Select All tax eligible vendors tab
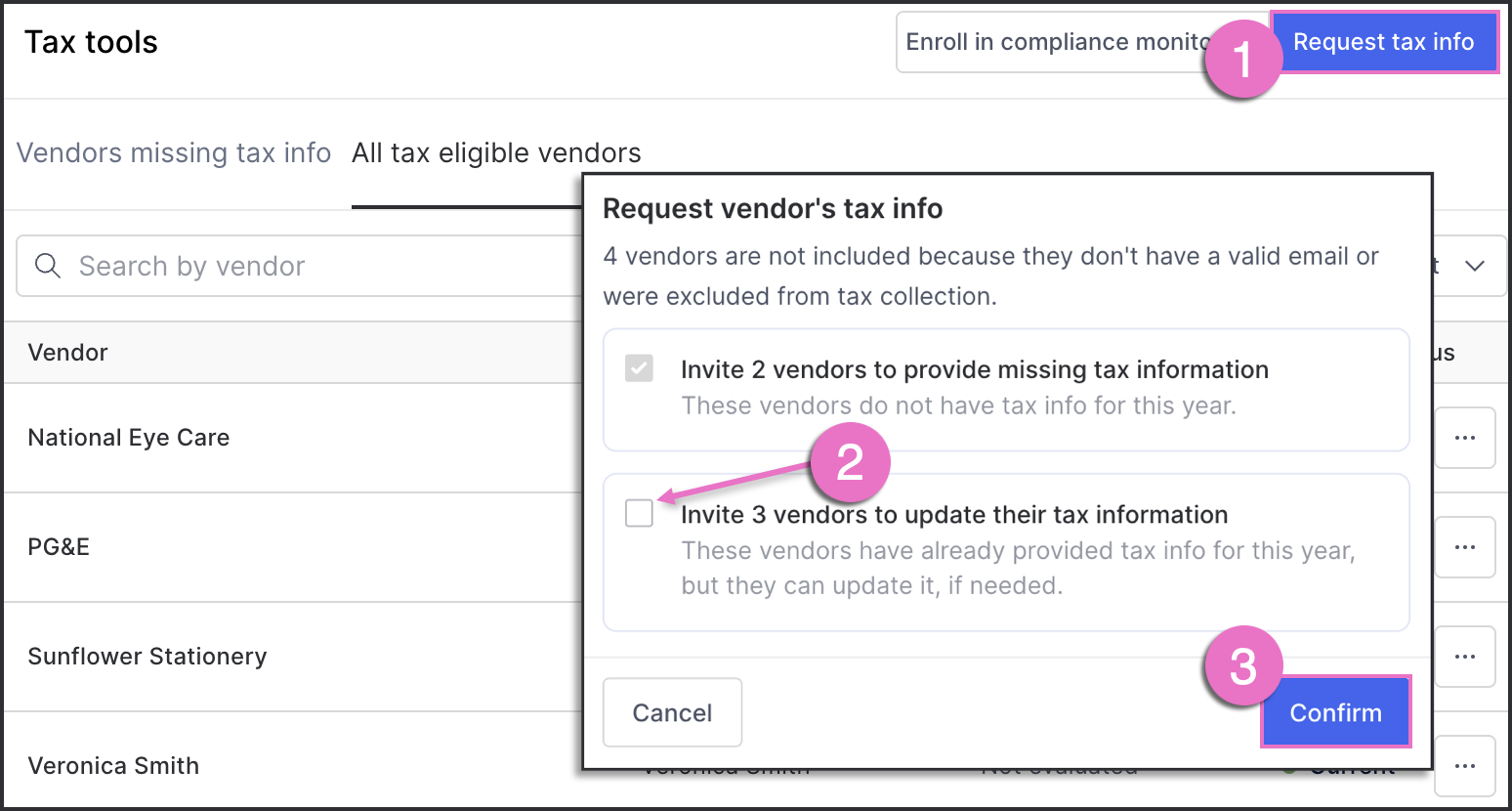Screen dimensions: 1512x811 click(x=496, y=153)
